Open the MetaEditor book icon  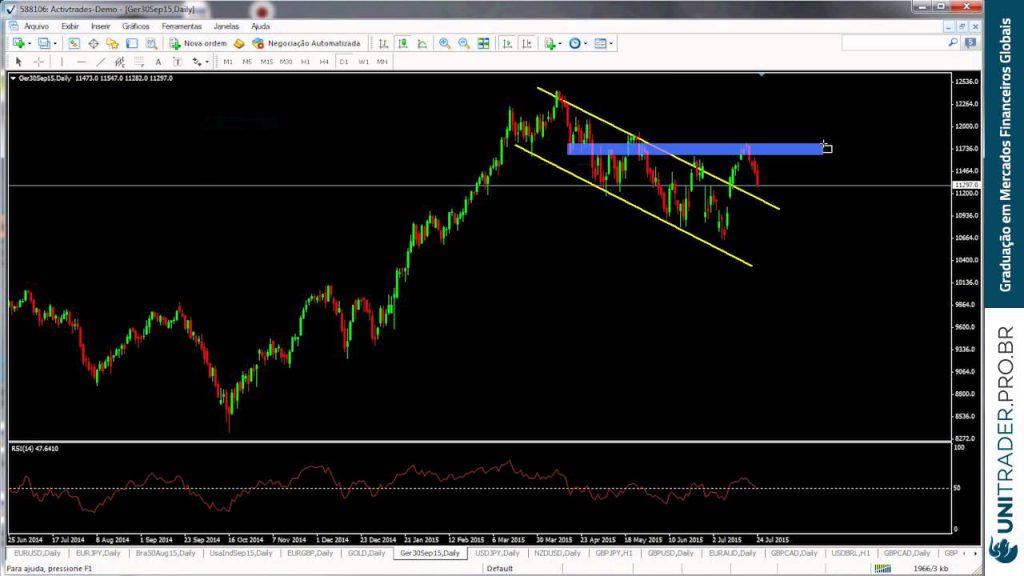239,43
